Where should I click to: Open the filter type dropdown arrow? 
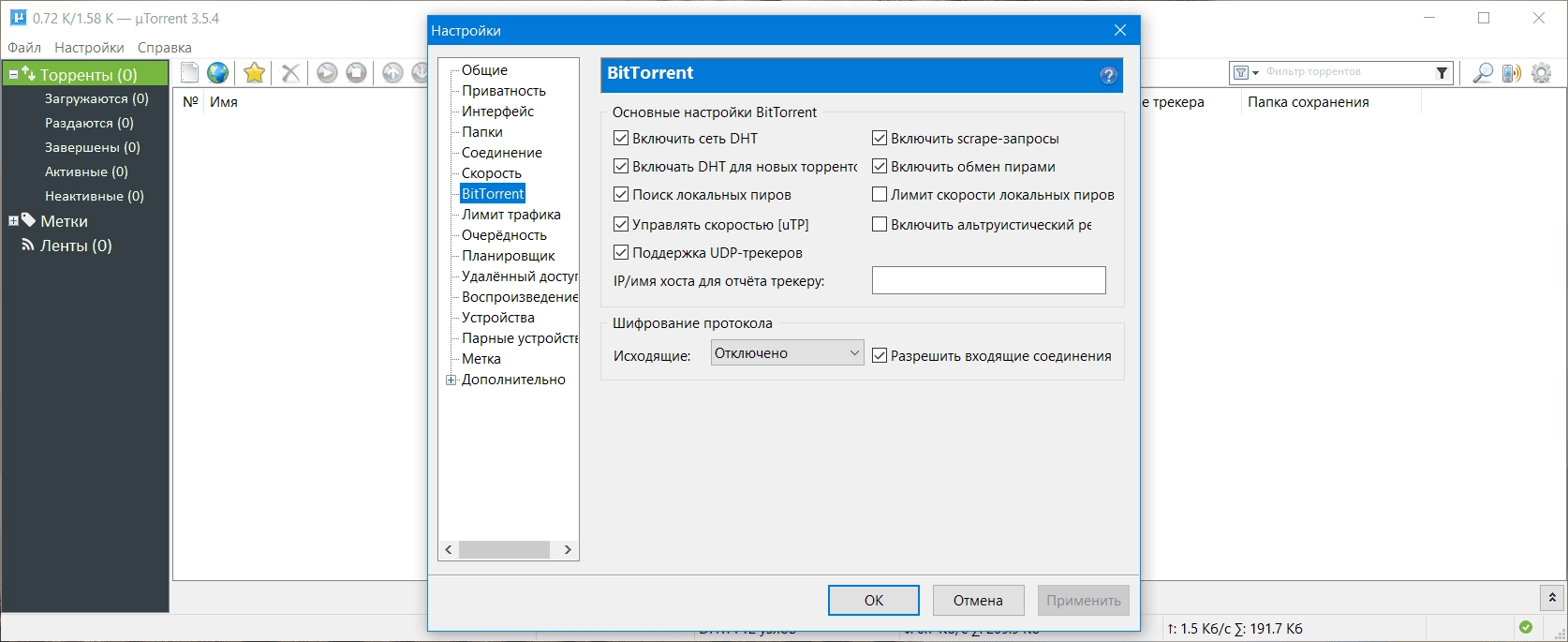point(1256,73)
